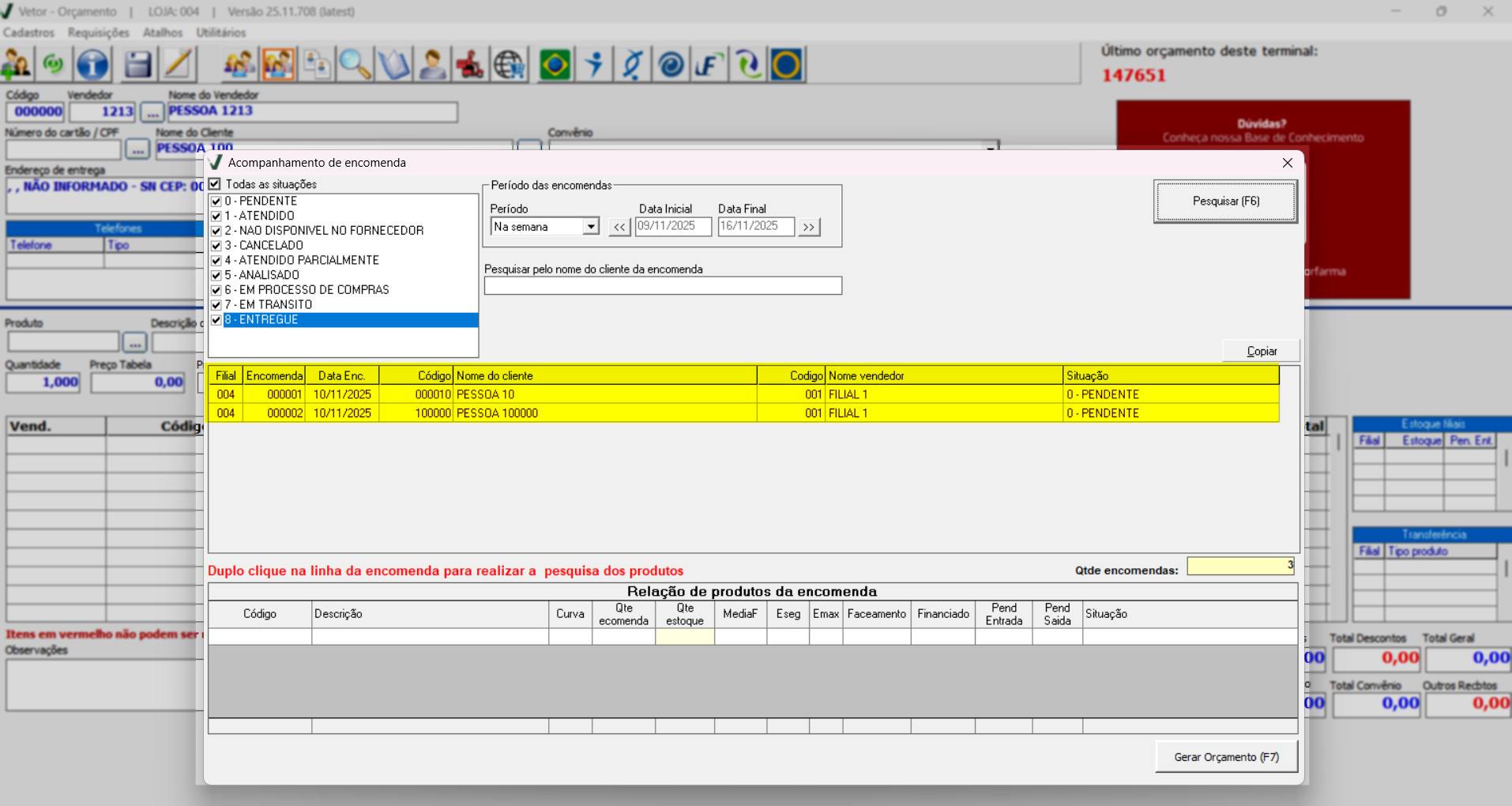The image size is (1512, 806).
Task: Toggle the 'Todas as situações' checkbox
Action: point(215,184)
